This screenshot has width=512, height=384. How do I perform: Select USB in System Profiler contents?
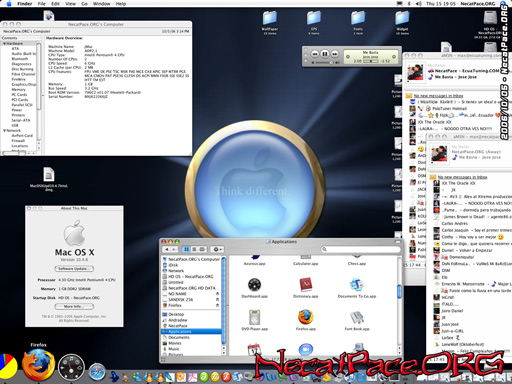point(15,125)
